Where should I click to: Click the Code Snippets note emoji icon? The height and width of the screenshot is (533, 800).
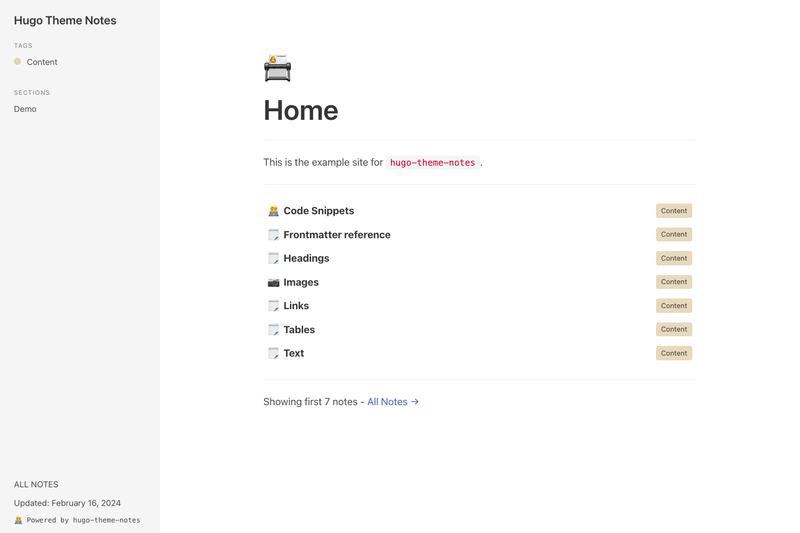click(x=273, y=211)
